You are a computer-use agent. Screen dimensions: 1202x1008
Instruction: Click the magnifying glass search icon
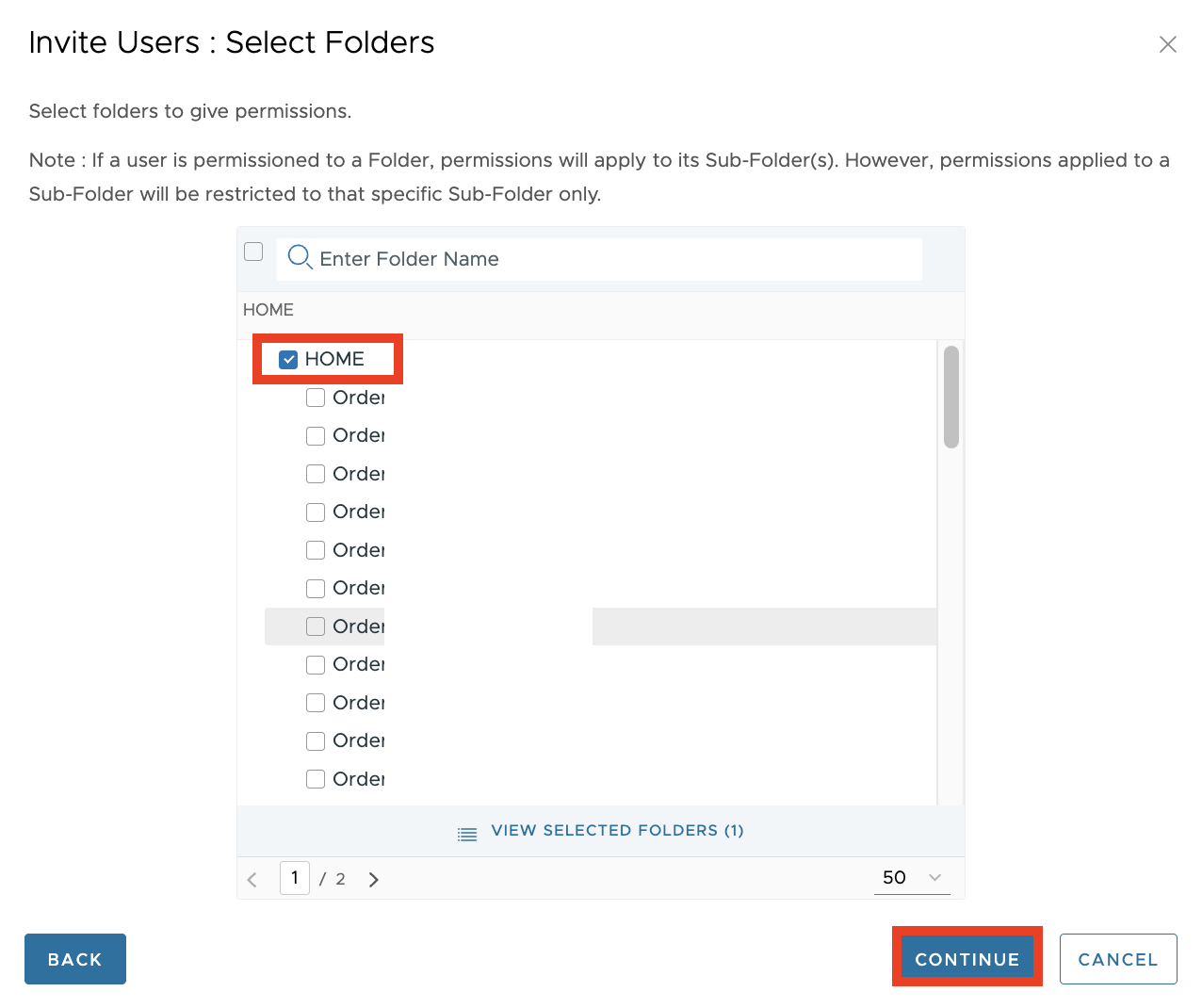point(300,257)
